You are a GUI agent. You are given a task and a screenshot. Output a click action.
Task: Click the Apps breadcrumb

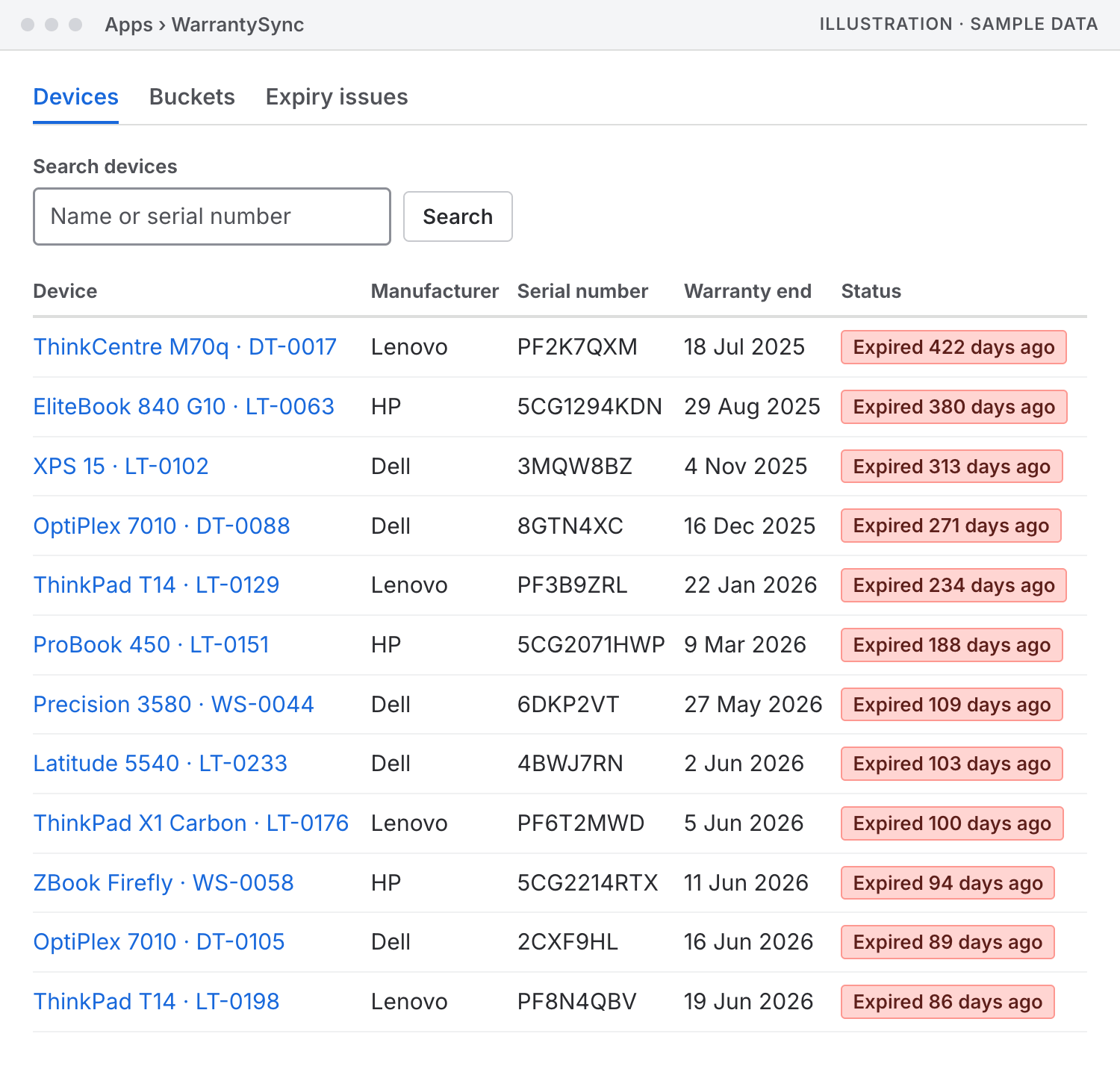pos(128,25)
